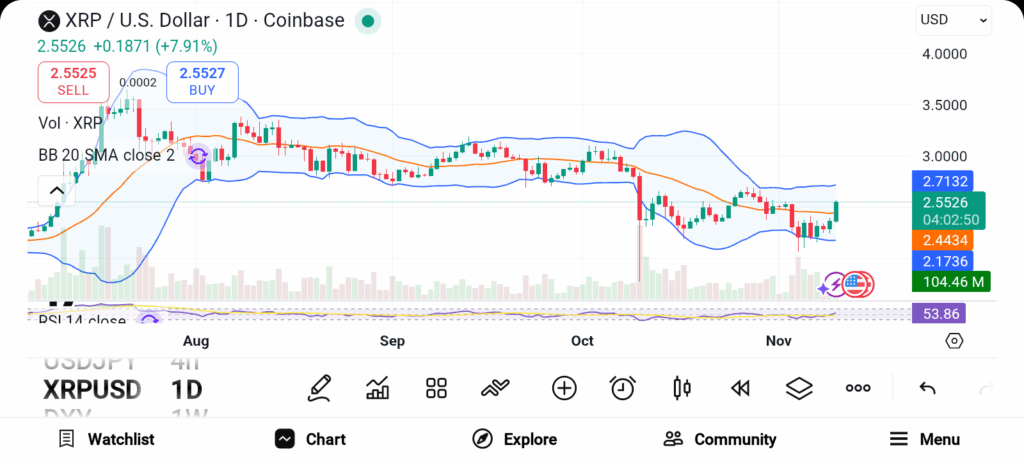The width and height of the screenshot is (1024, 461).
Task: Start bar replay with rewind icon
Action: (x=740, y=388)
